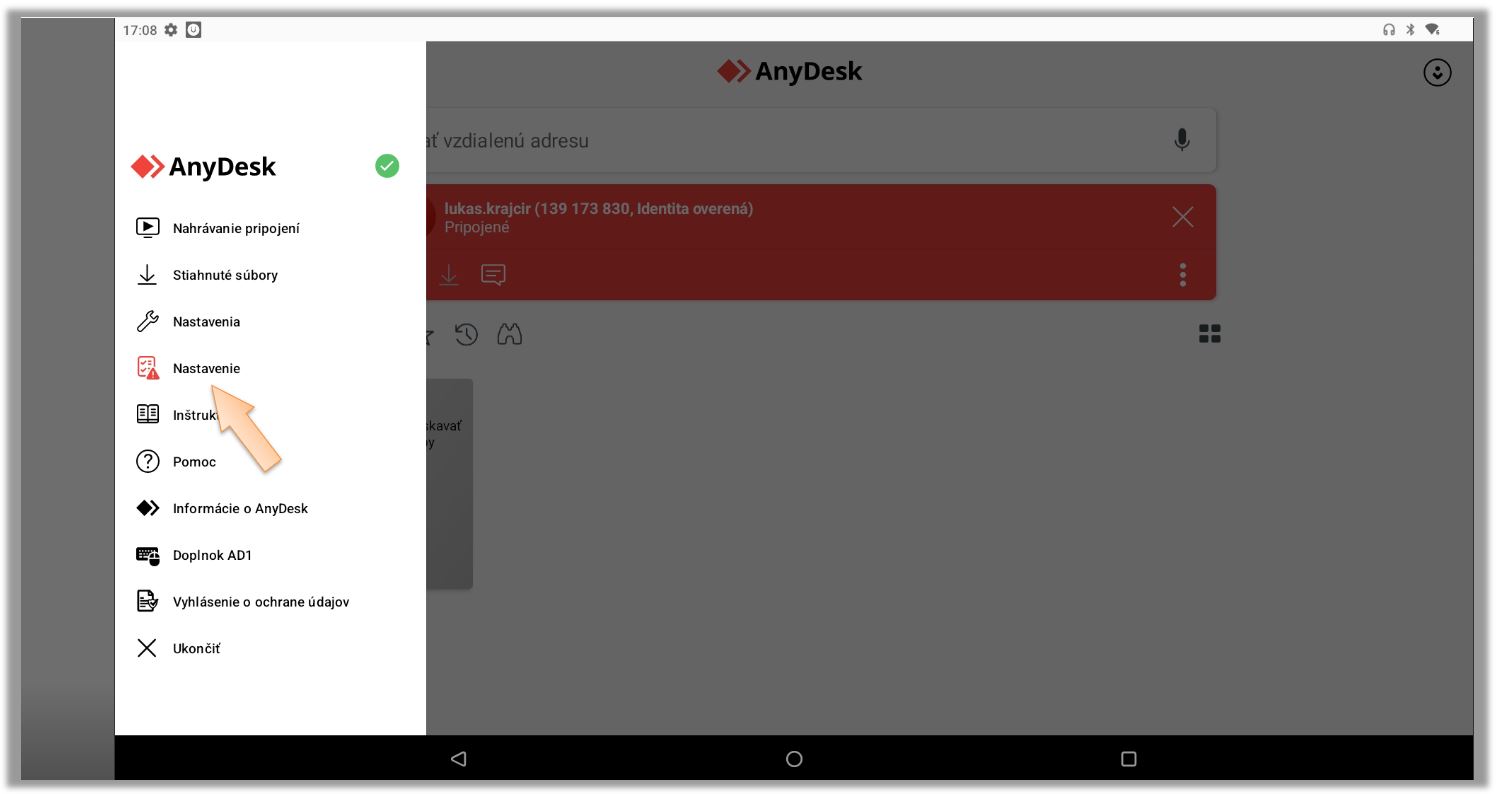
Task: Click the chat icon in session banner
Action: click(493, 275)
